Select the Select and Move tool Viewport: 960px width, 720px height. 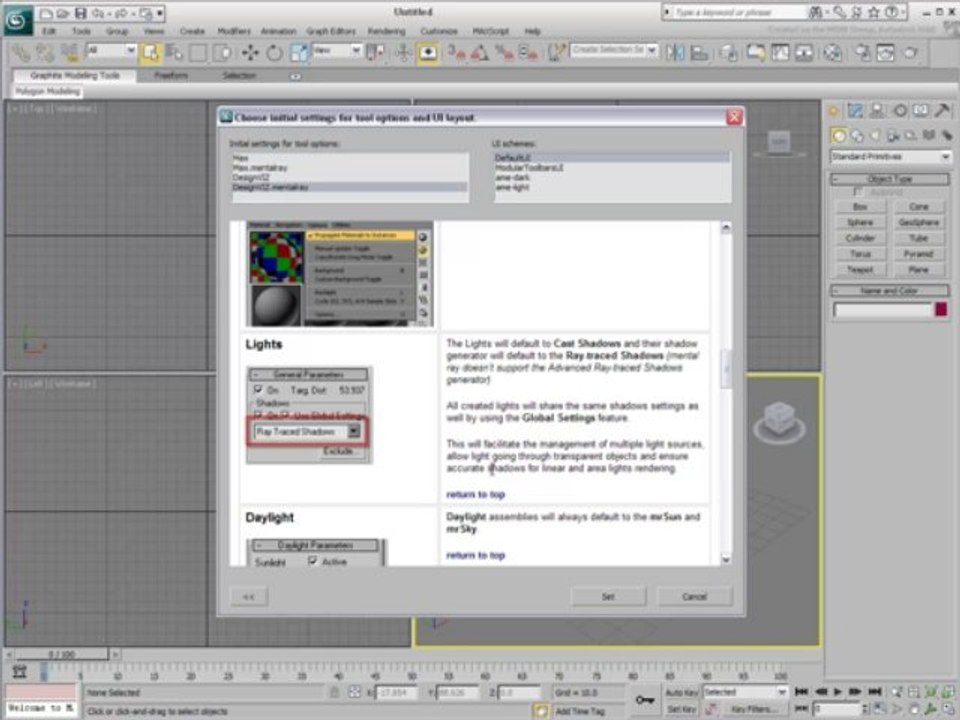coord(250,53)
